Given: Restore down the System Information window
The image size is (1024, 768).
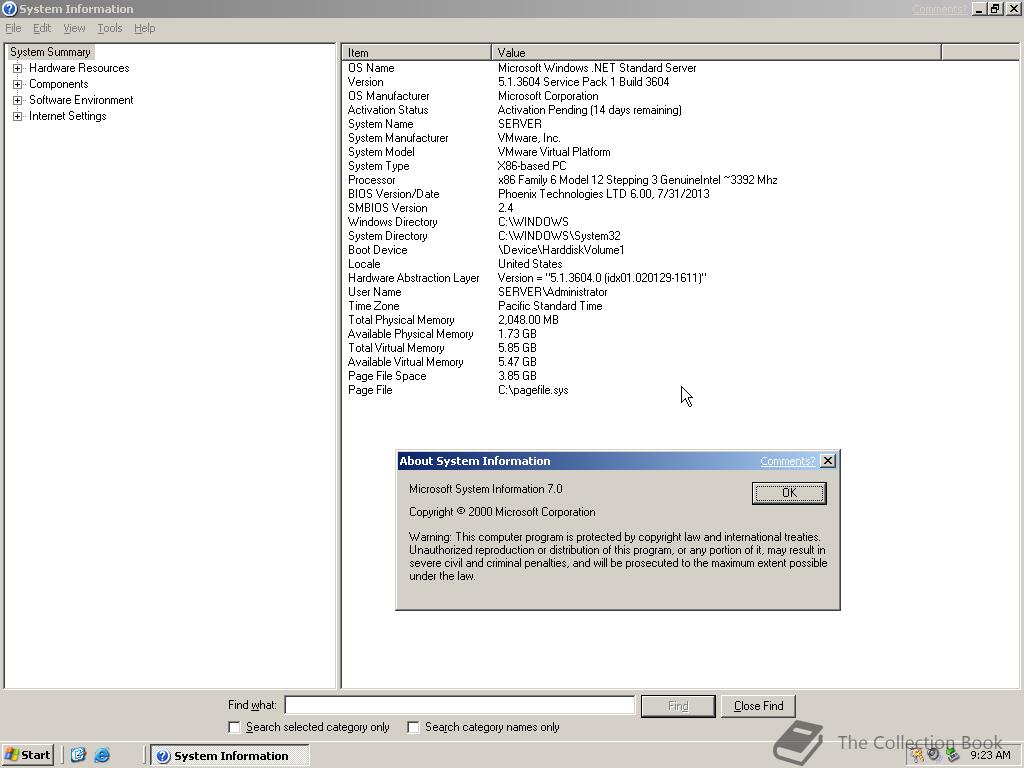Looking at the screenshot, I should click(x=995, y=8).
